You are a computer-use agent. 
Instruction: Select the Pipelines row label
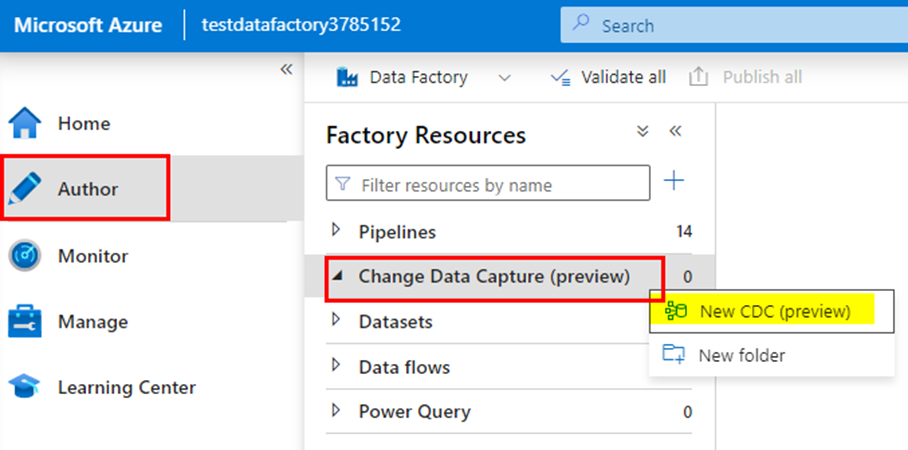(397, 232)
